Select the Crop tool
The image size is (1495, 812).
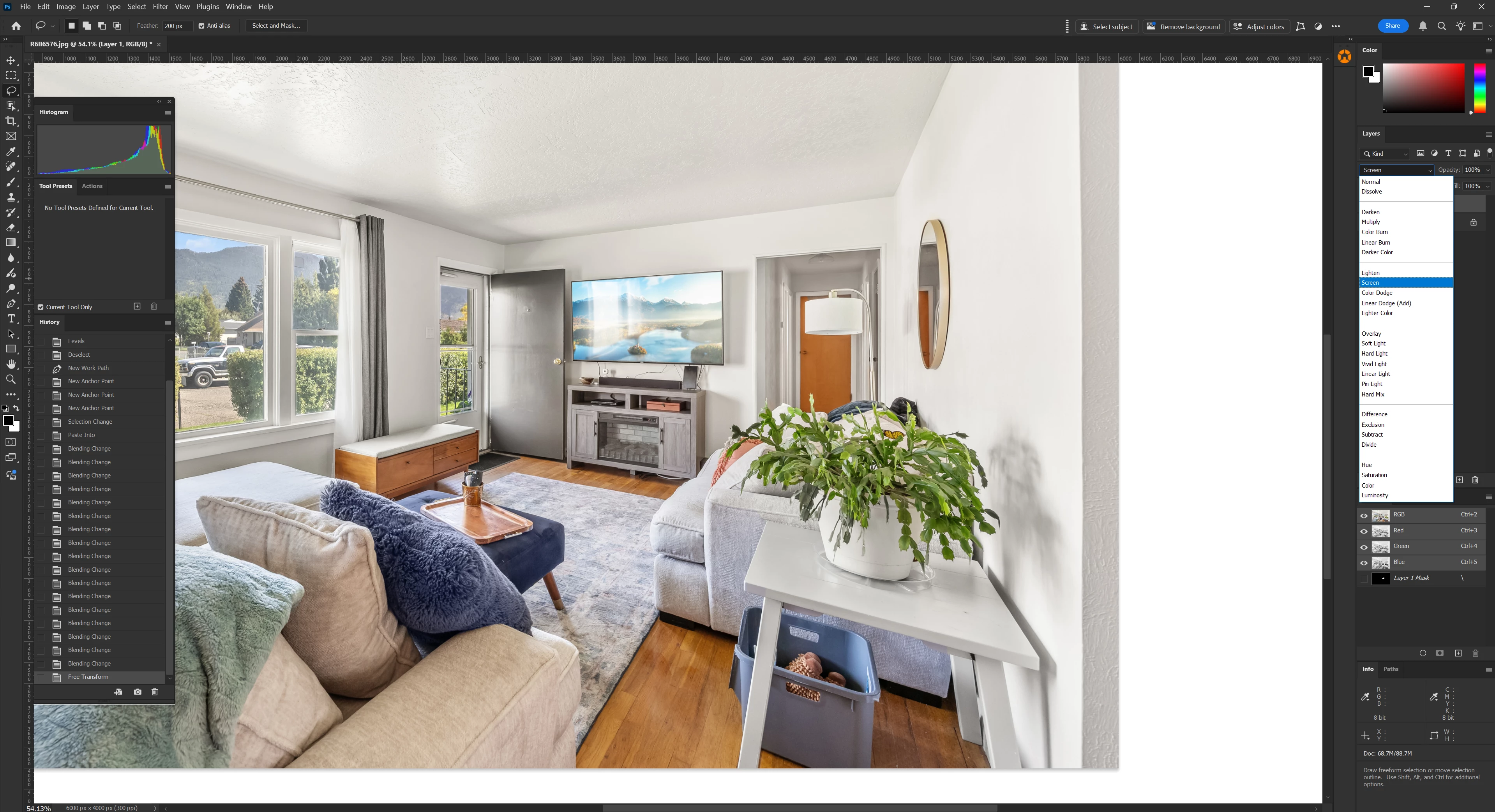(11, 121)
